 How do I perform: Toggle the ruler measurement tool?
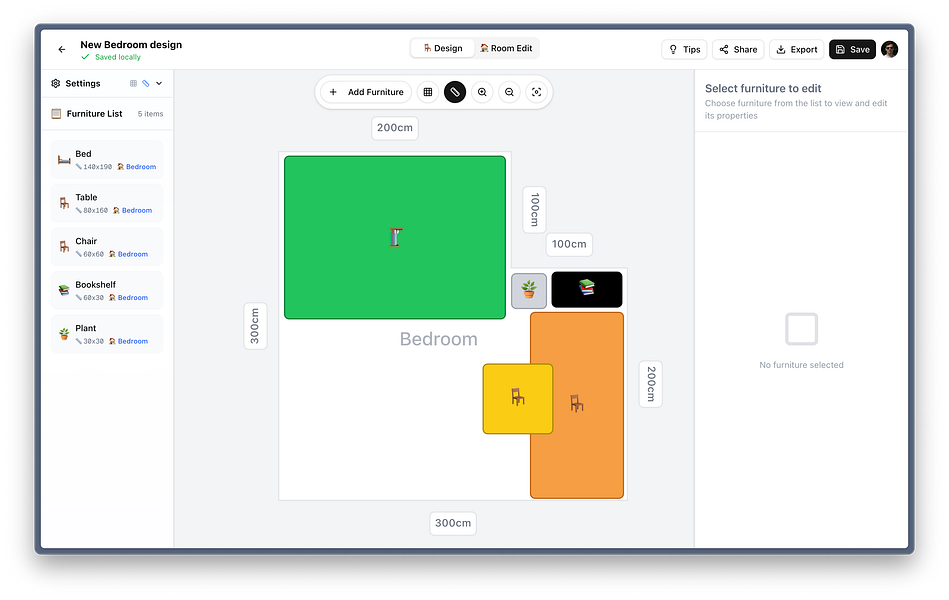[455, 92]
